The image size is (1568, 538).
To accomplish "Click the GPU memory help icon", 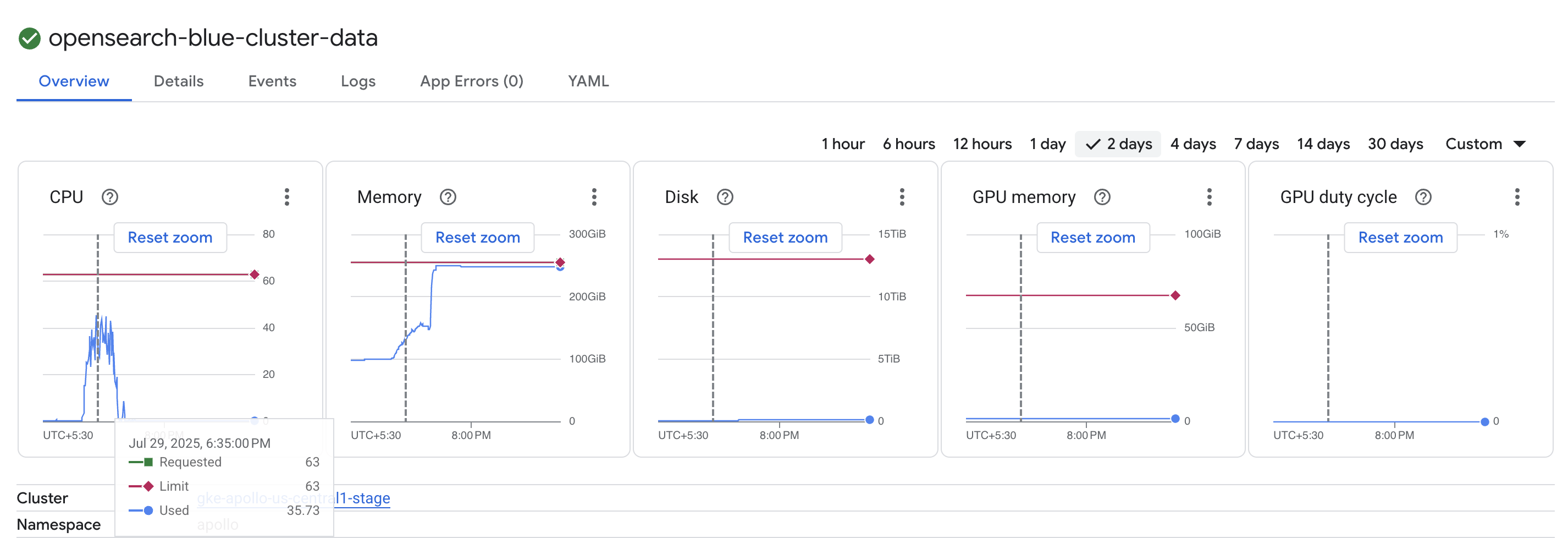I will 1102,197.
